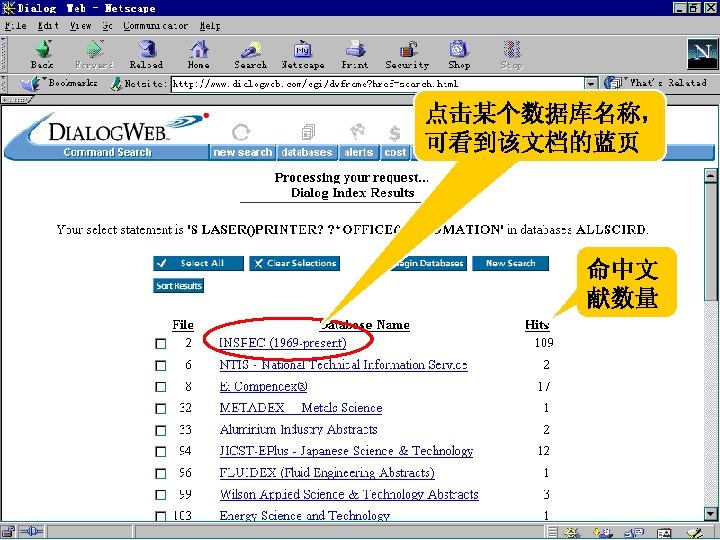This screenshot has width=720, height=540.
Task: Click the icon above alerts
Action: click(358, 131)
